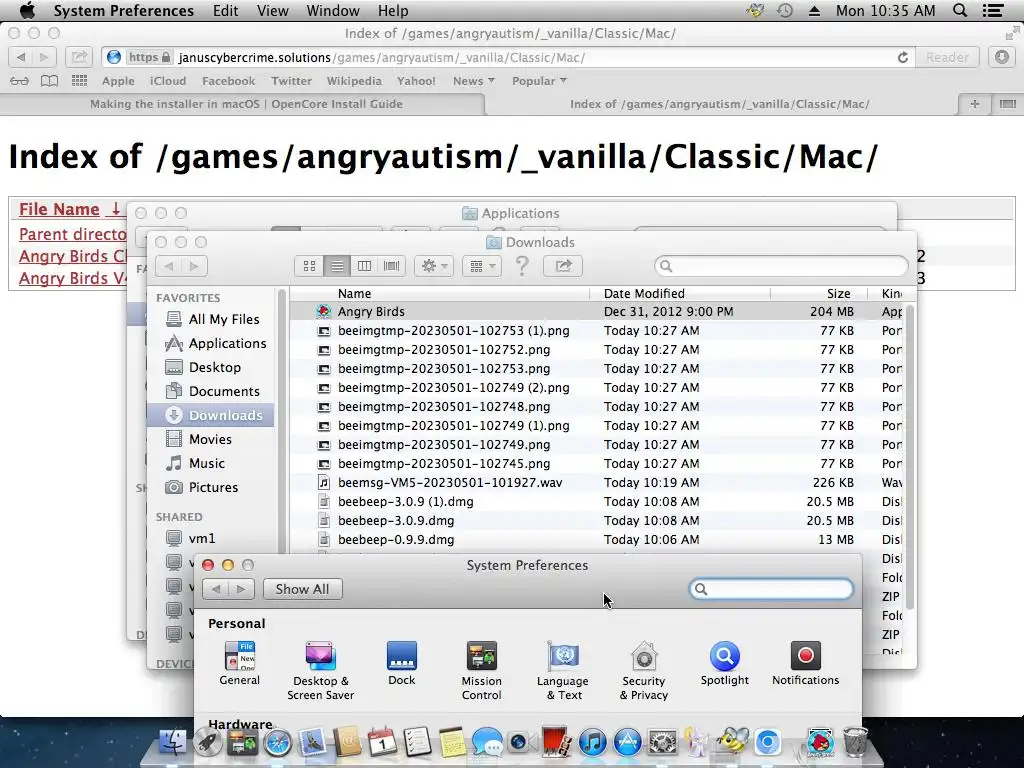The image size is (1024, 768).
Task: Select the Angry Birds app row
Action: click(x=597, y=312)
